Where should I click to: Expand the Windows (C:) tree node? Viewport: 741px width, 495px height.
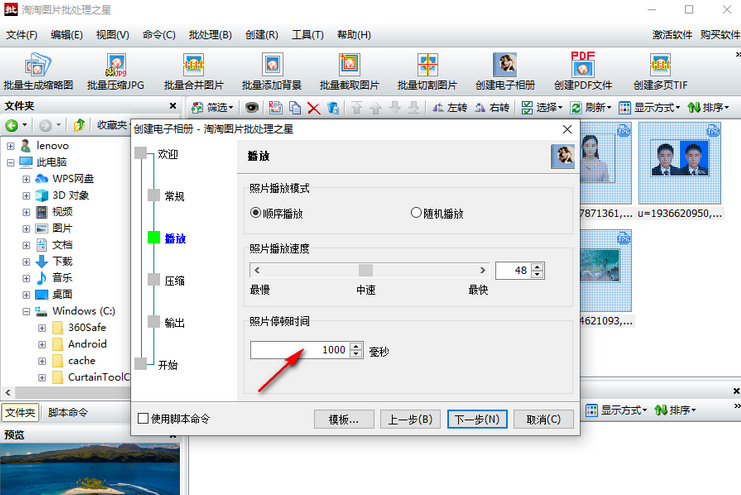[27, 312]
